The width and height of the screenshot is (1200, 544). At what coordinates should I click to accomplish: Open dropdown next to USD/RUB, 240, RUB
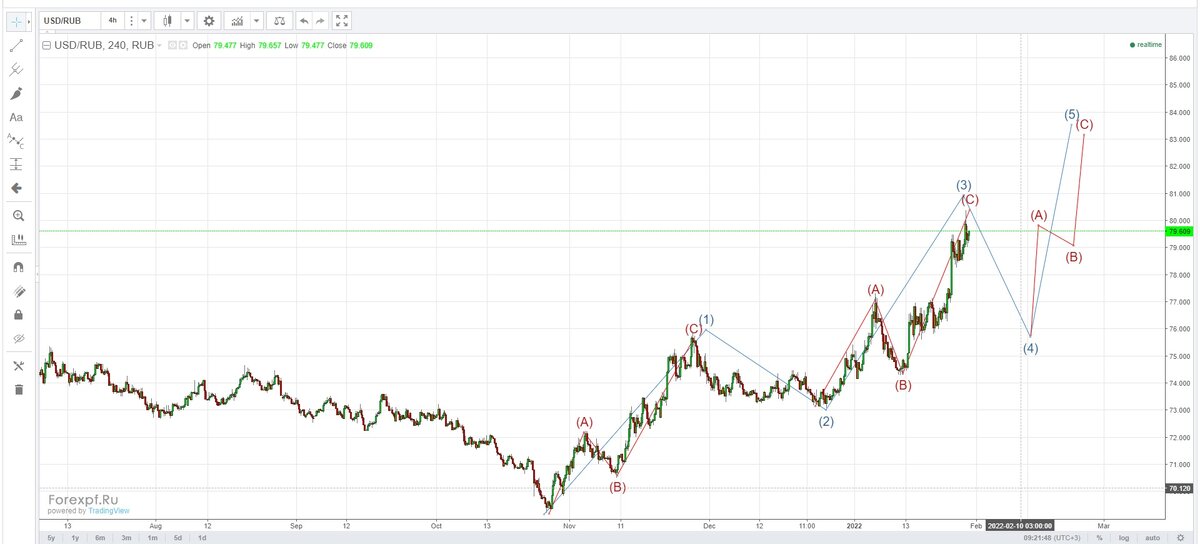coord(159,45)
